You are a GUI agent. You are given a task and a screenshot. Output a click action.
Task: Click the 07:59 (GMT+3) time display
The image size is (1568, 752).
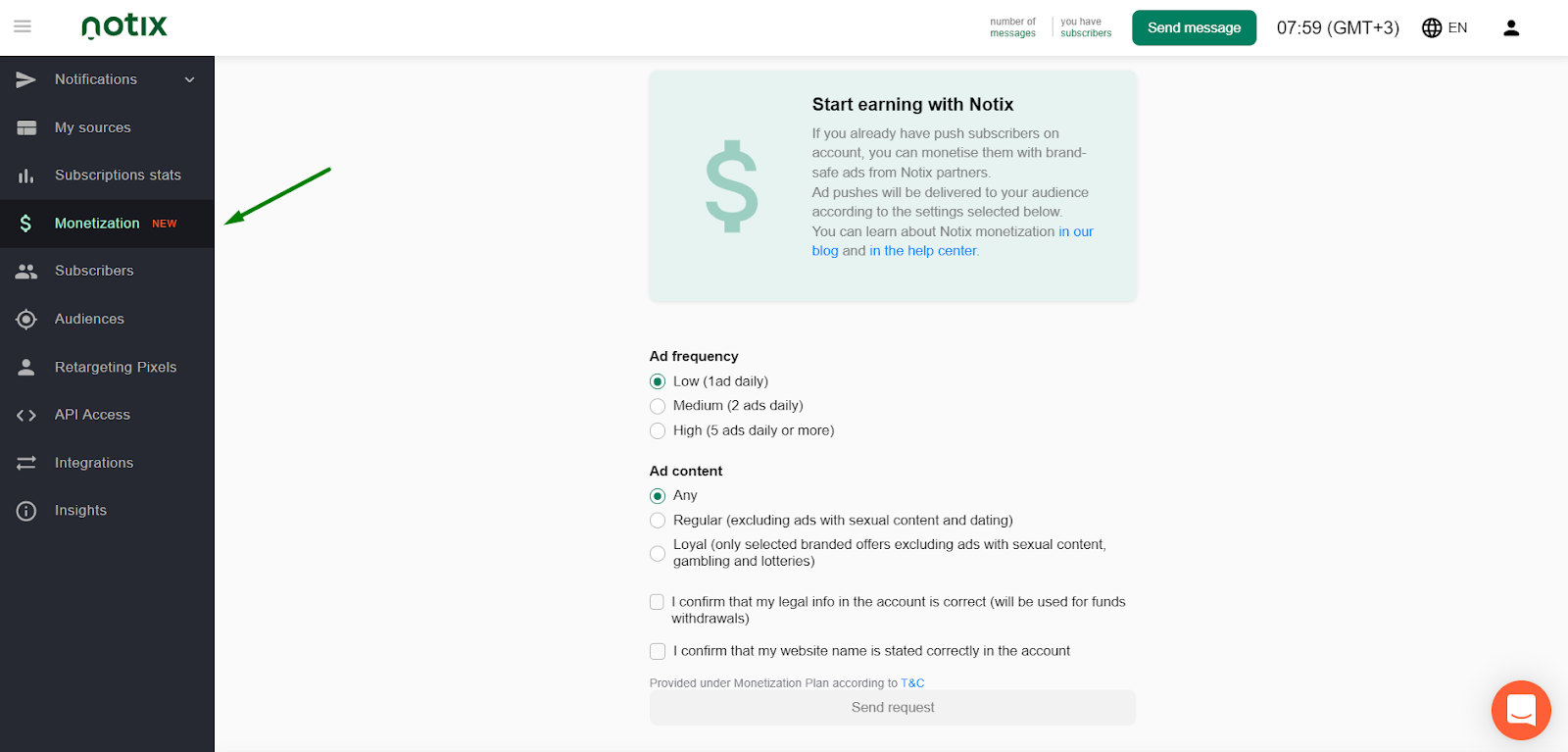[x=1338, y=27]
